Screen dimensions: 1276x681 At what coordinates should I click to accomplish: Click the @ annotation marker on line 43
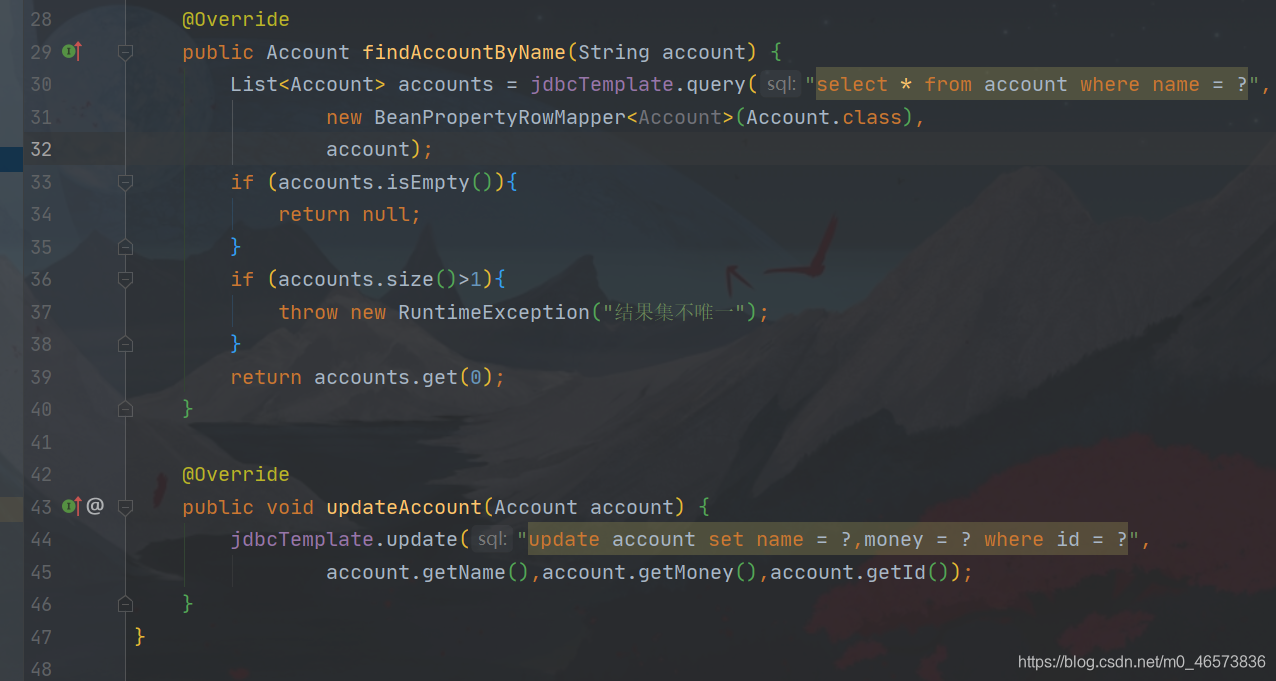click(x=95, y=506)
